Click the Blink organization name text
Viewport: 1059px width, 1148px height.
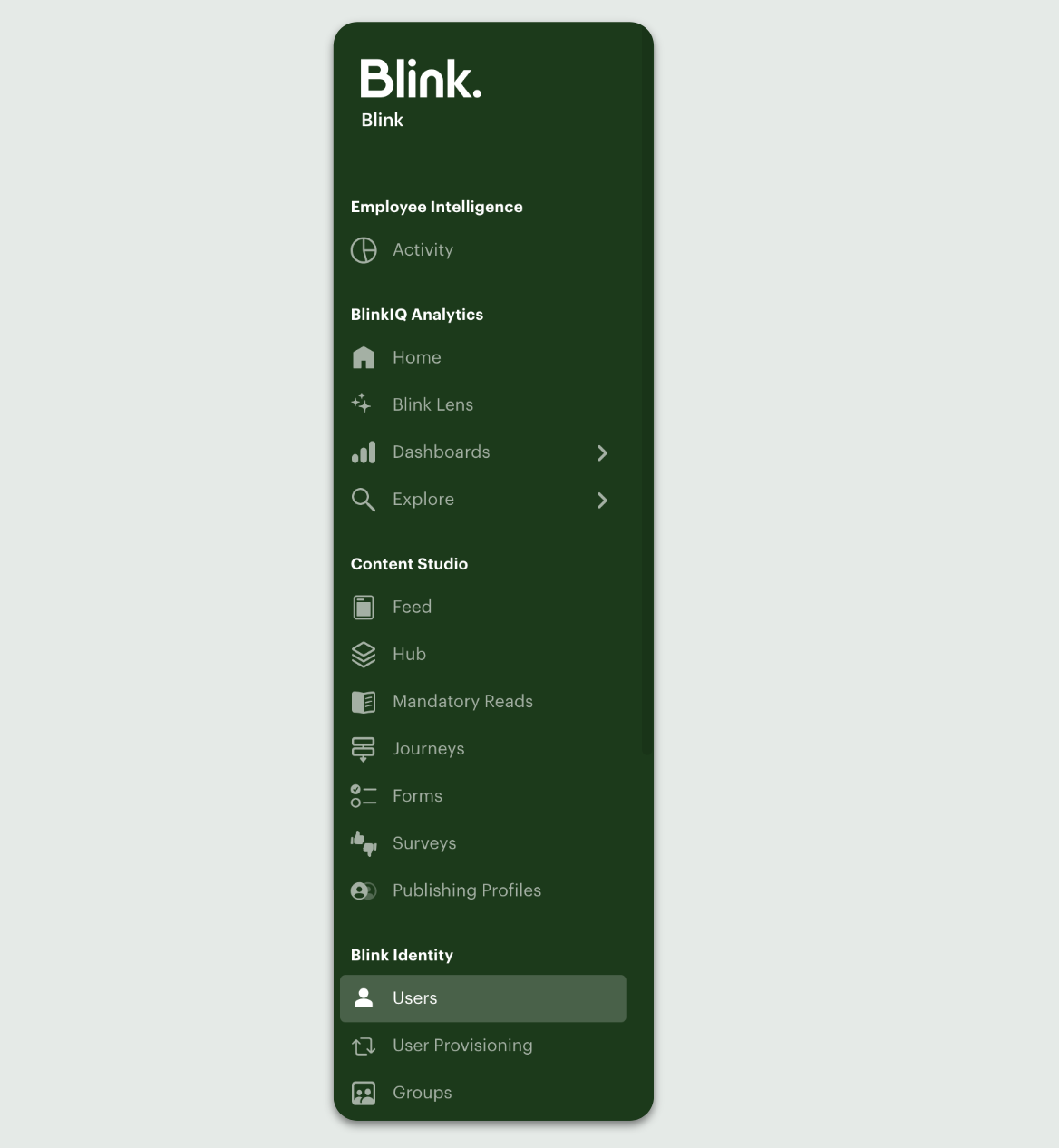(x=382, y=120)
